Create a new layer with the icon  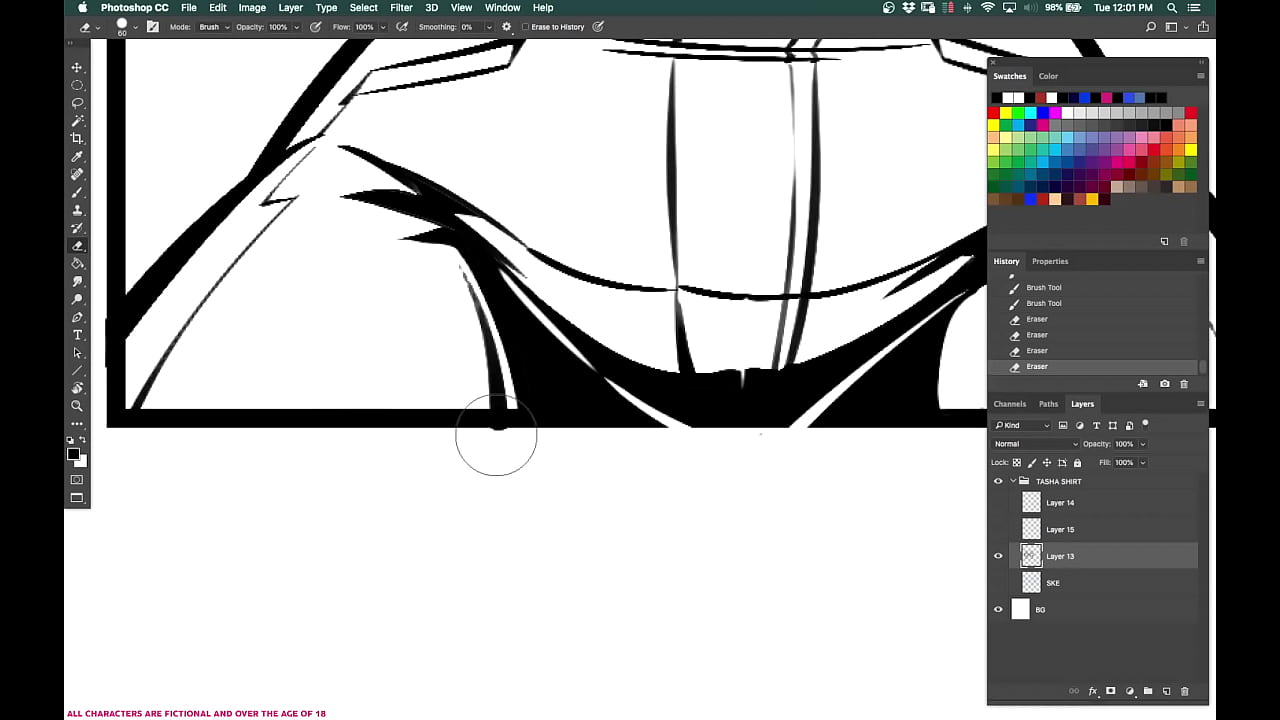pyautogui.click(x=1166, y=691)
